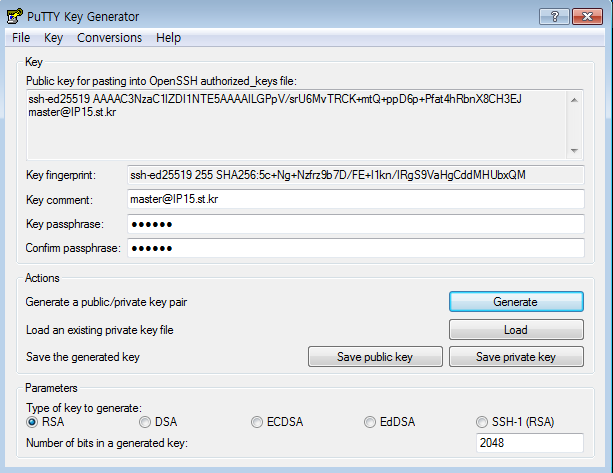Click the question mark help button
The height and width of the screenshot is (473, 613).
554,16
